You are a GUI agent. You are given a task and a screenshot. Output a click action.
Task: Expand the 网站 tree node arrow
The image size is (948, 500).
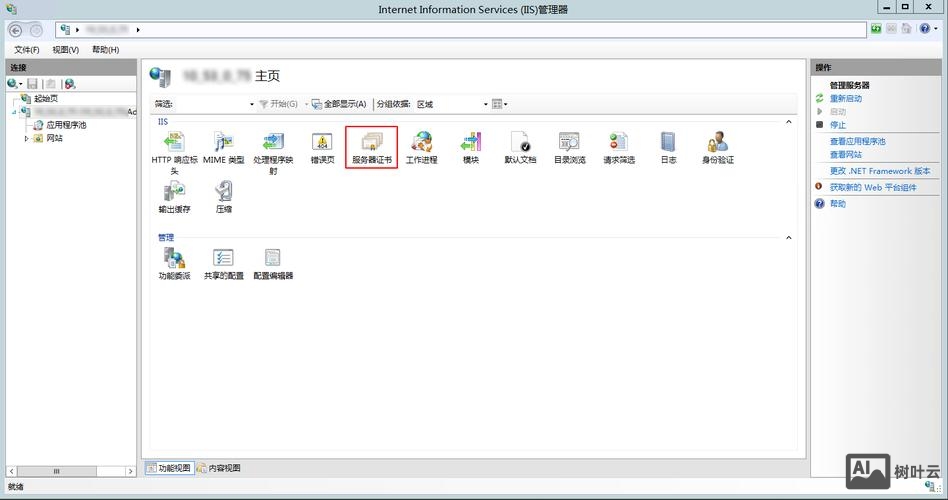pos(27,138)
